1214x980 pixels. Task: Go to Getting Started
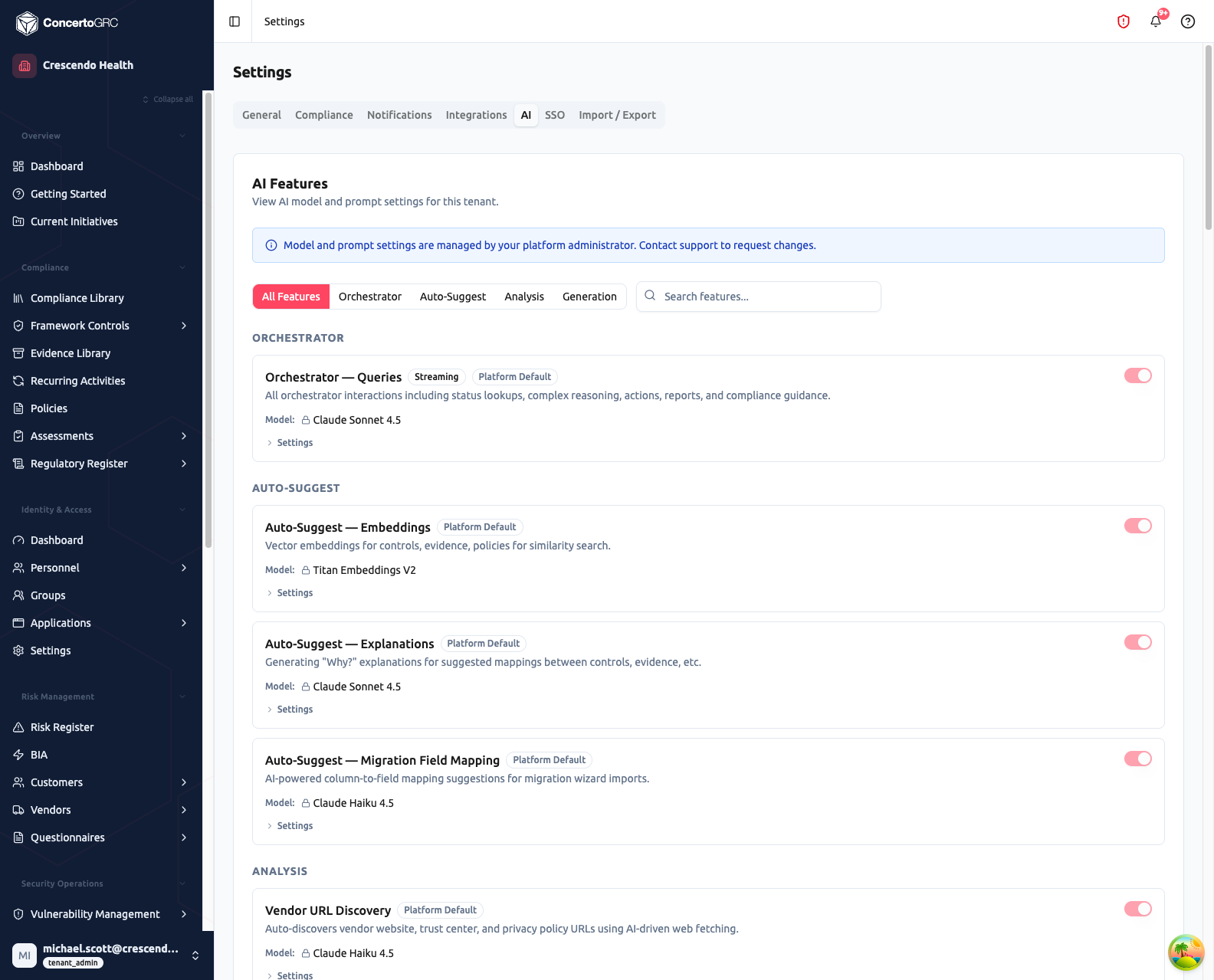(68, 194)
